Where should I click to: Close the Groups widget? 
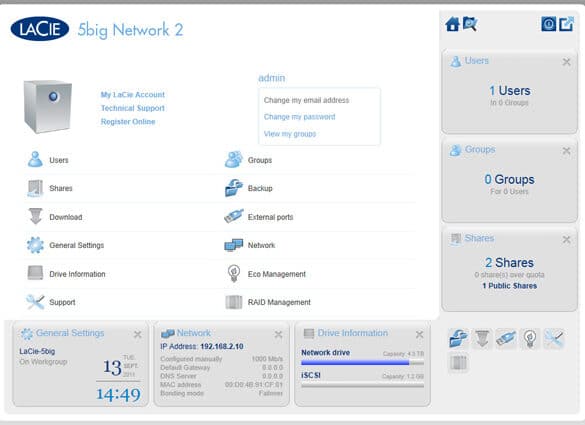566,151
